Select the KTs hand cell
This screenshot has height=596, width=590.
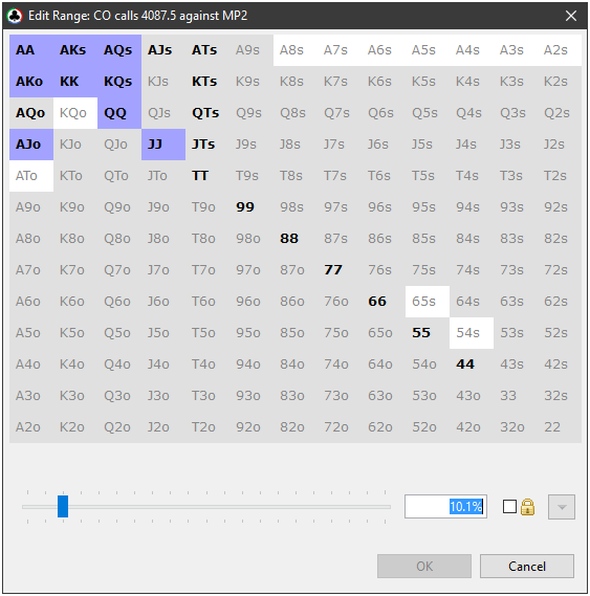tap(208, 82)
